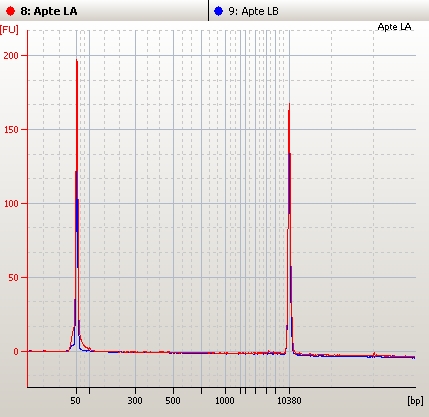Screen dimensions: 429x417
Task: Click the 500 label on the bp axis
Action: tap(173, 400)
